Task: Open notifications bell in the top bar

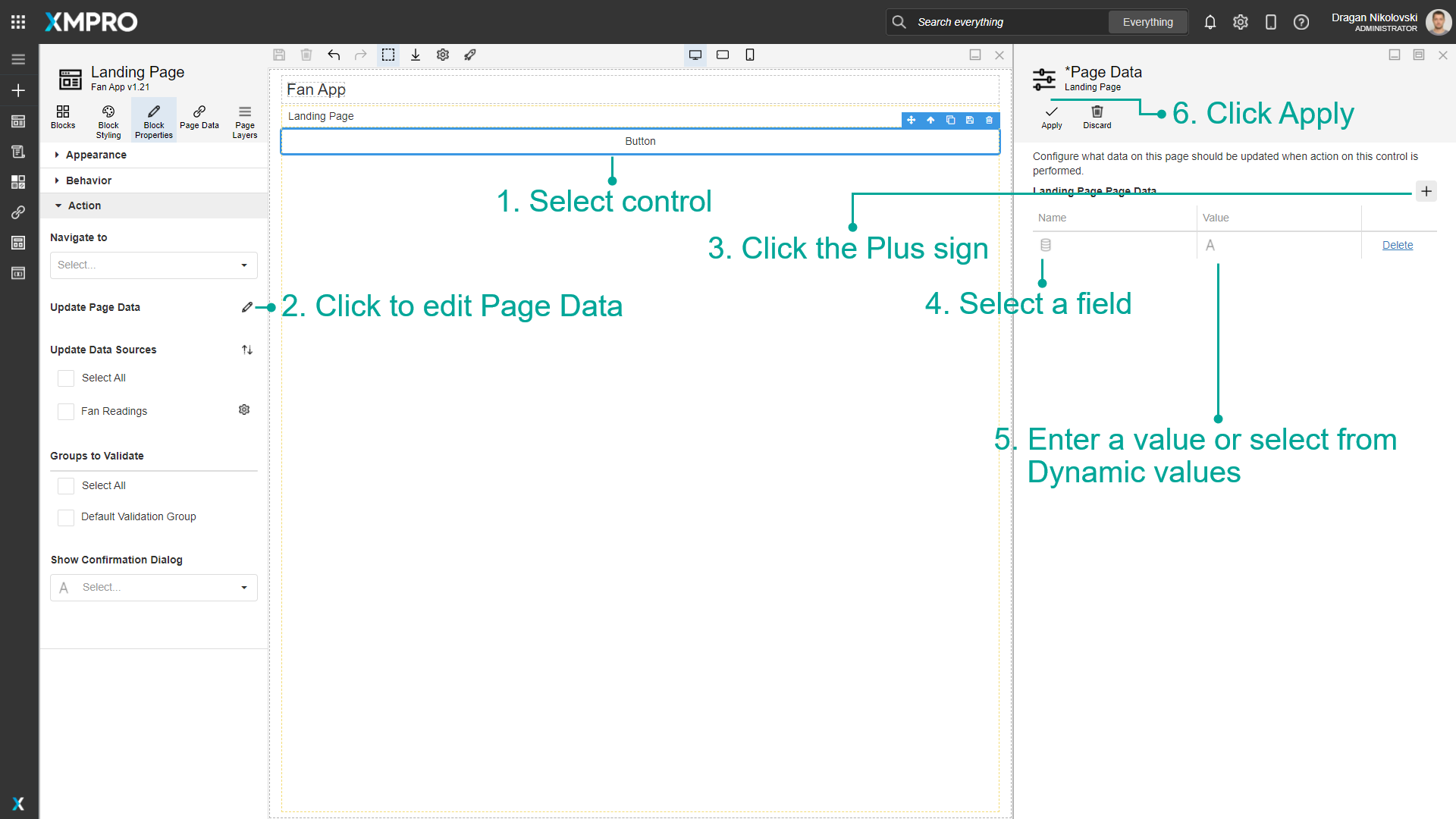Action: tap(1210, 22)
